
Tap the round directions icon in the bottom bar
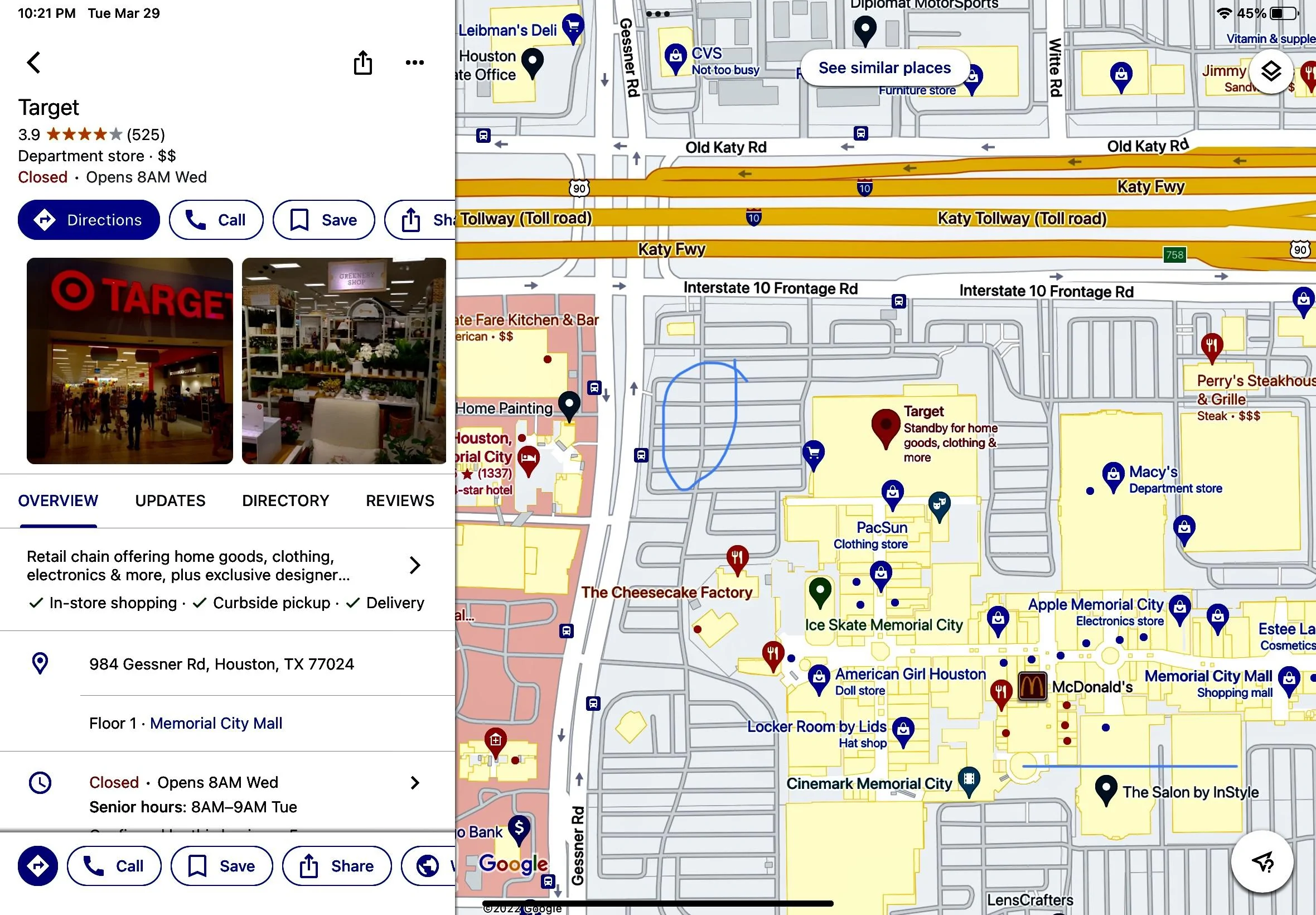pyautogui.click(x=38, y=866)
